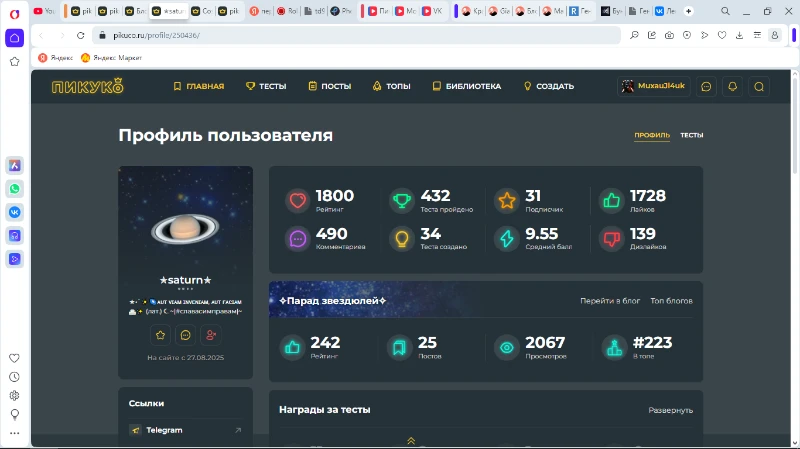Click the browser snapshot camera icon
This screenshot has width=800, height=449.
[669, 35]
